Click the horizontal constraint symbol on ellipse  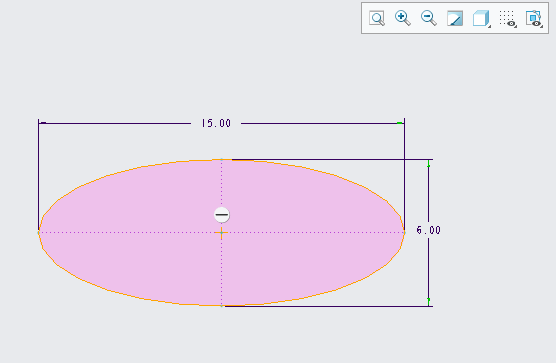(x=222, y=215)
